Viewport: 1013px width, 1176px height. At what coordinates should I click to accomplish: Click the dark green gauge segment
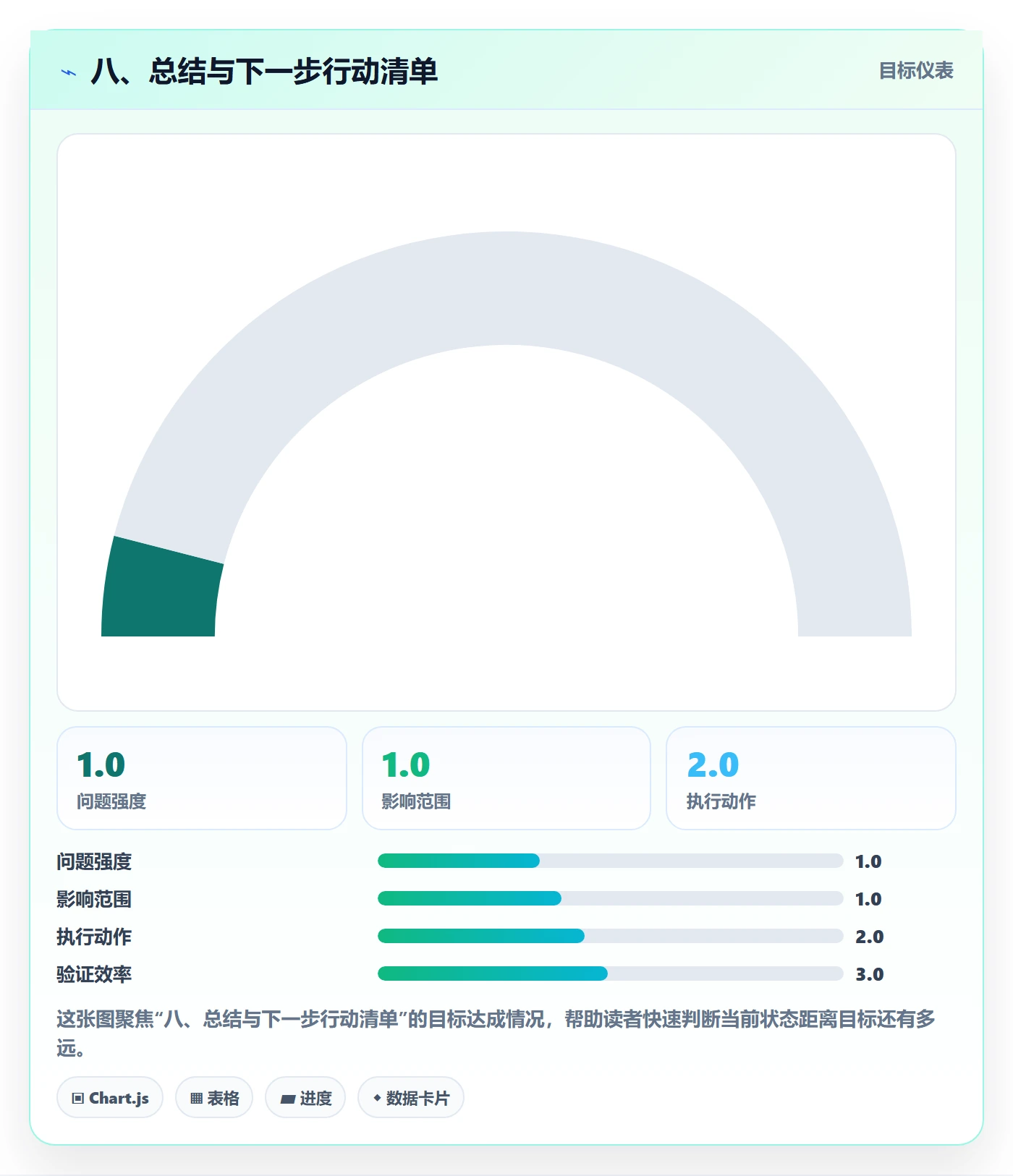click(161, 589)
